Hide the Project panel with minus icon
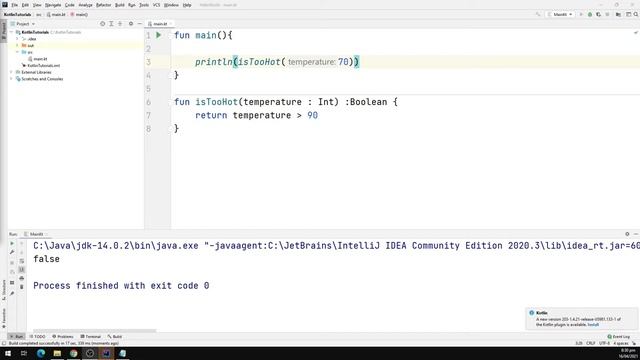Image resolution: width=640 pixels, height=360 pixels. (140, 24)
